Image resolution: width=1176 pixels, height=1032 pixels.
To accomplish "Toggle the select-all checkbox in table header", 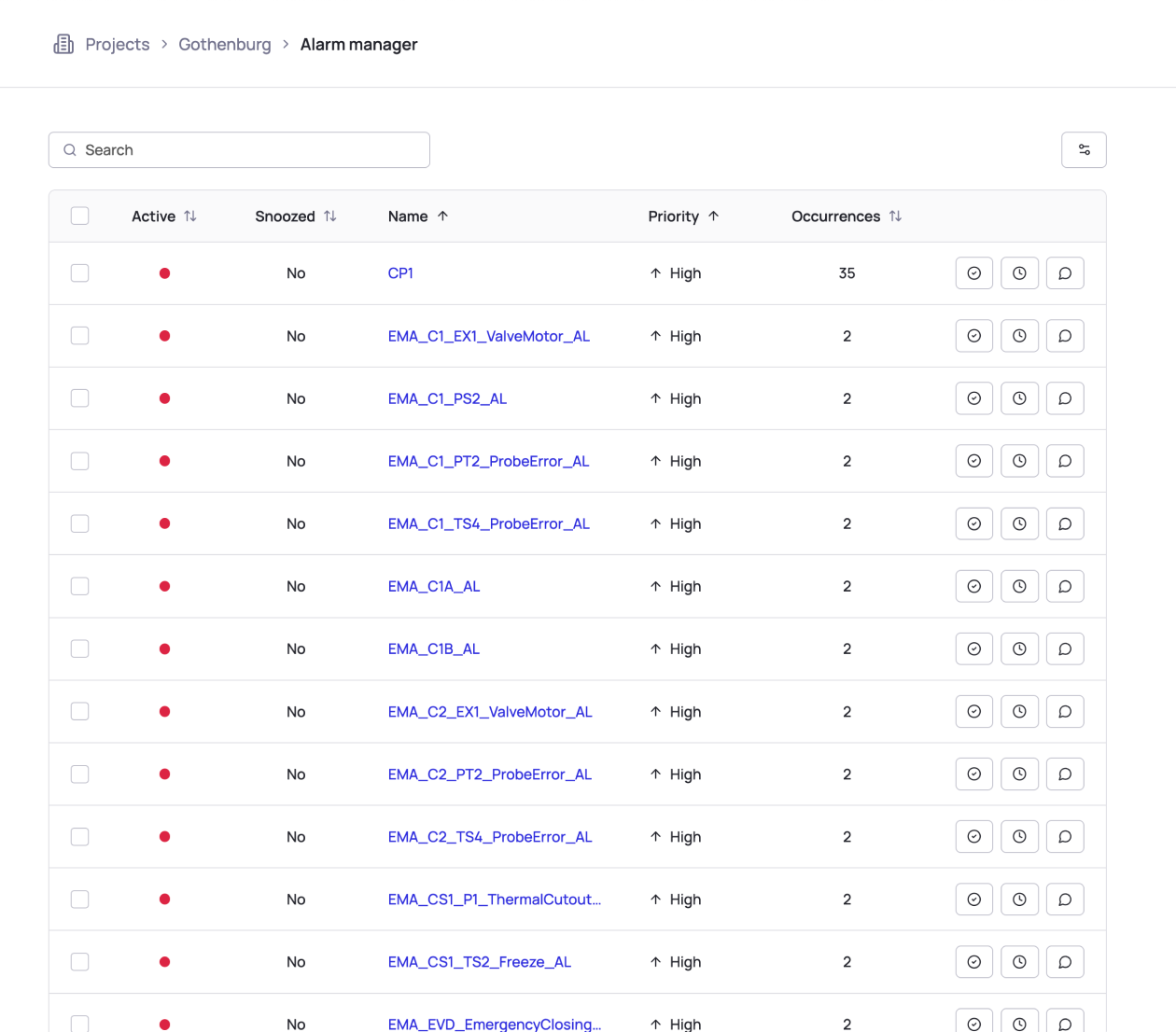I will coord(80,216).
